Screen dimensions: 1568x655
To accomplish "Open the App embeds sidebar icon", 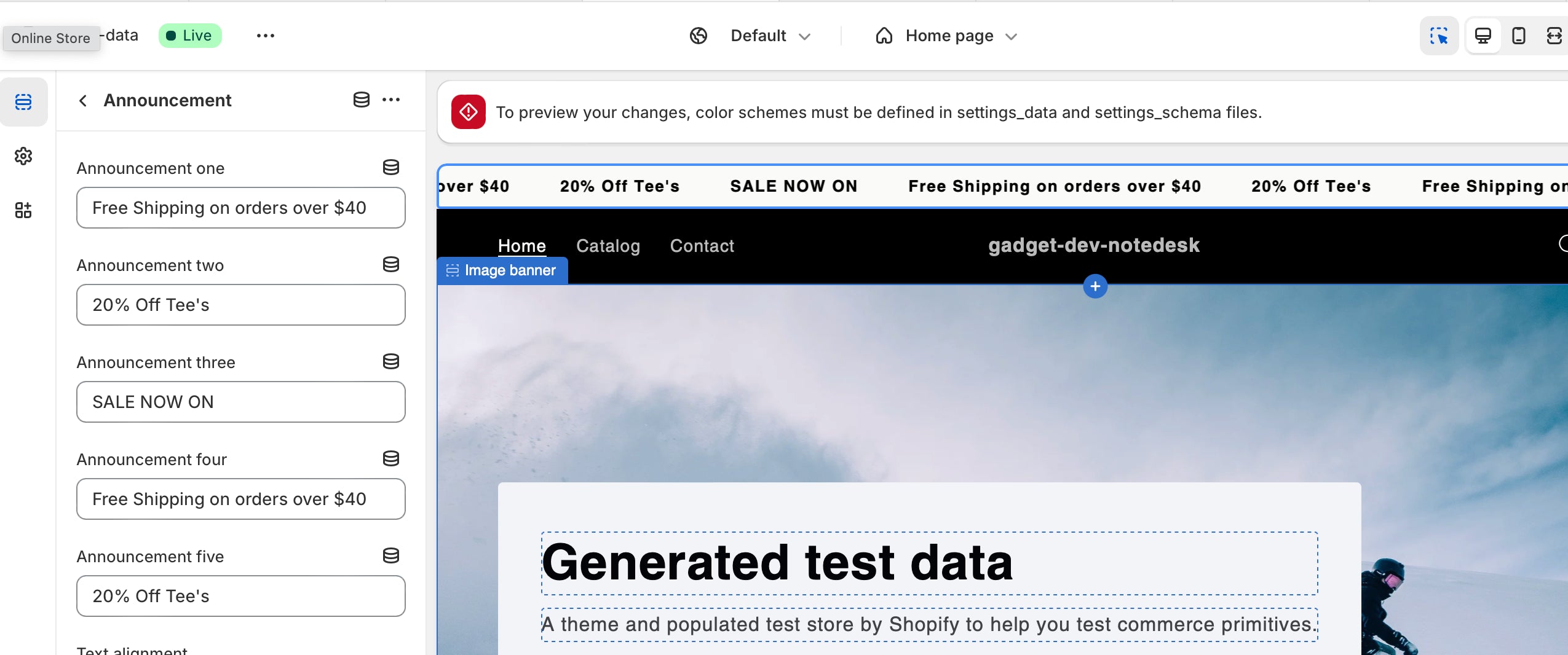I will click(23, 210).
